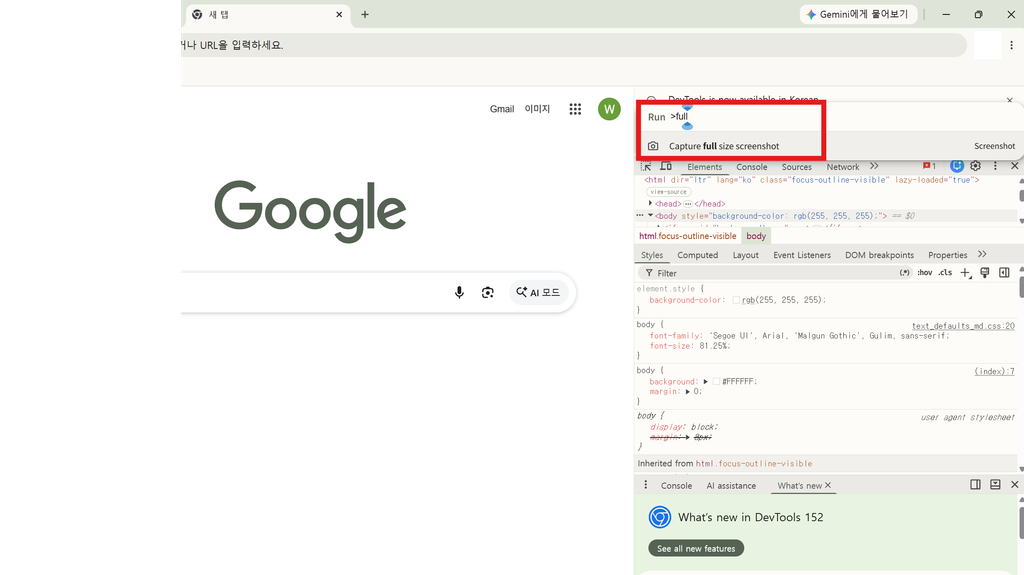Activate the inspect element picker icon
This screenshot has height=575, width=1024.
click(646, 166)
